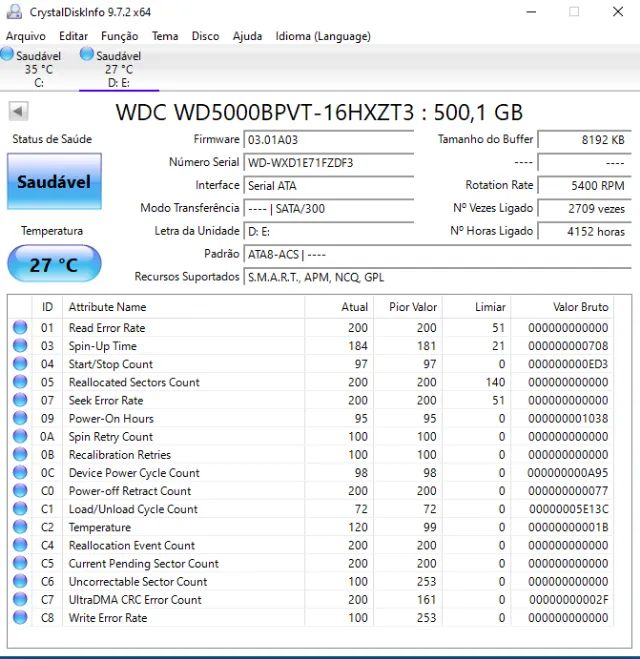Viewport: 640px width, 659px height.
Task: Select the C: drive tab at 35 °C
Action: [39, 69]
